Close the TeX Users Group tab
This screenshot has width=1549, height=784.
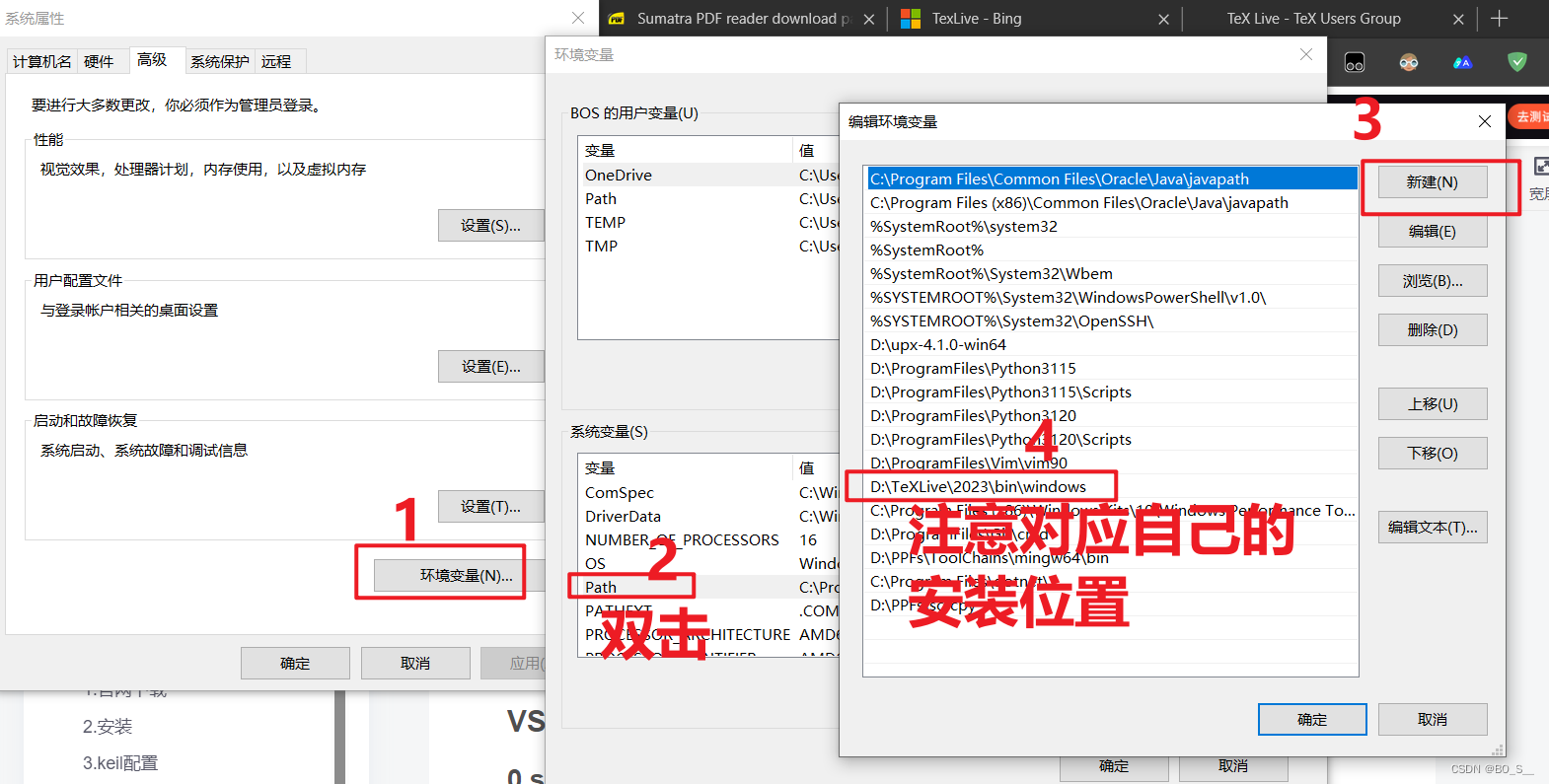[1459, 19]
